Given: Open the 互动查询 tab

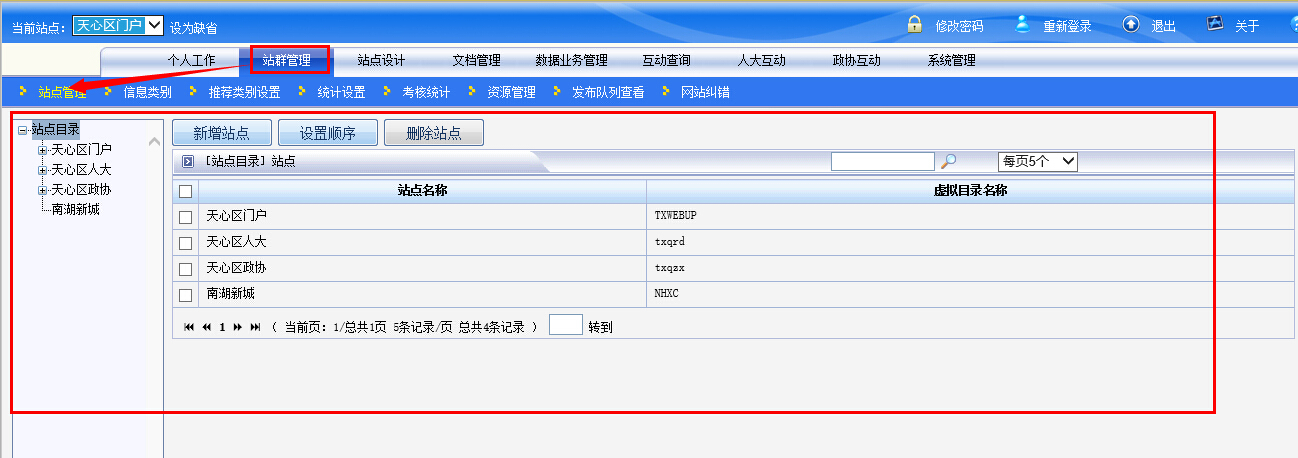Looking at the screenshot, I should 666,60.
